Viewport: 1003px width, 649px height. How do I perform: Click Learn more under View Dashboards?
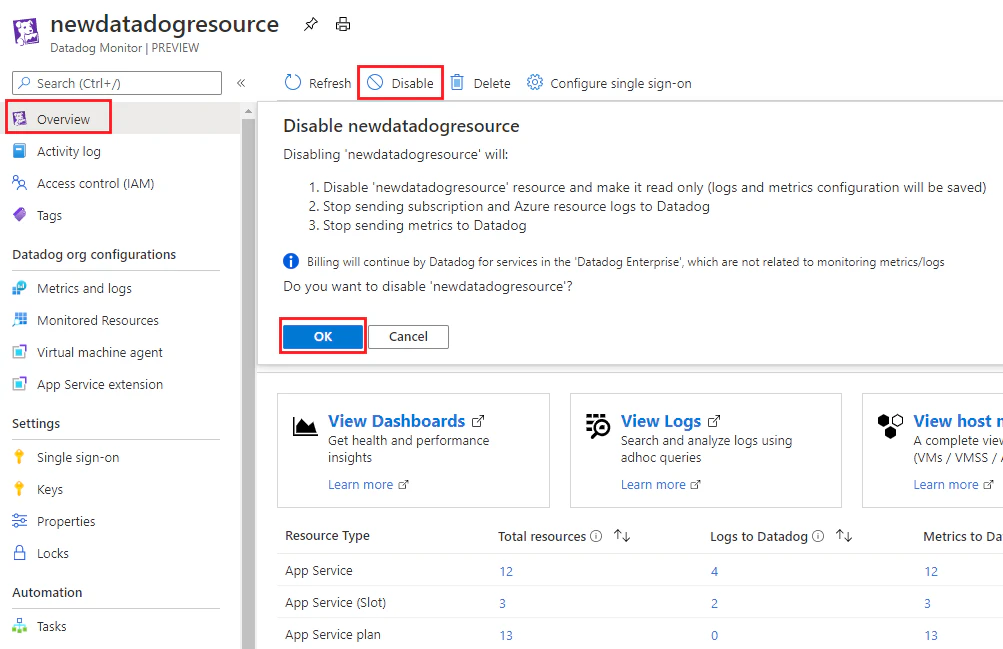[361, 485]
